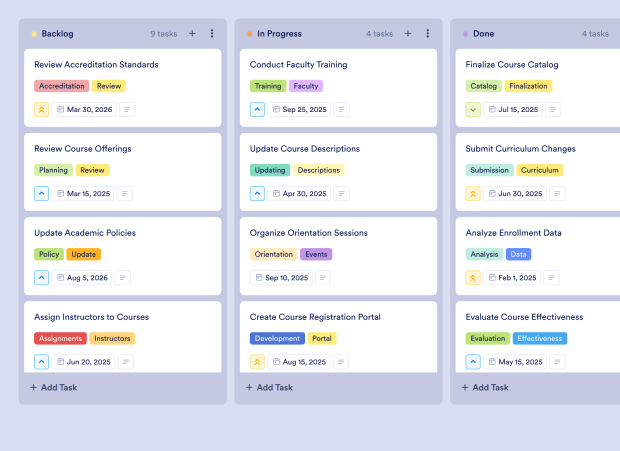This screenshot has height=451, width=620.
Task: Click description icon on Finalize Course Catalog card
Action: pyautogui.click(x=553, y=109)
